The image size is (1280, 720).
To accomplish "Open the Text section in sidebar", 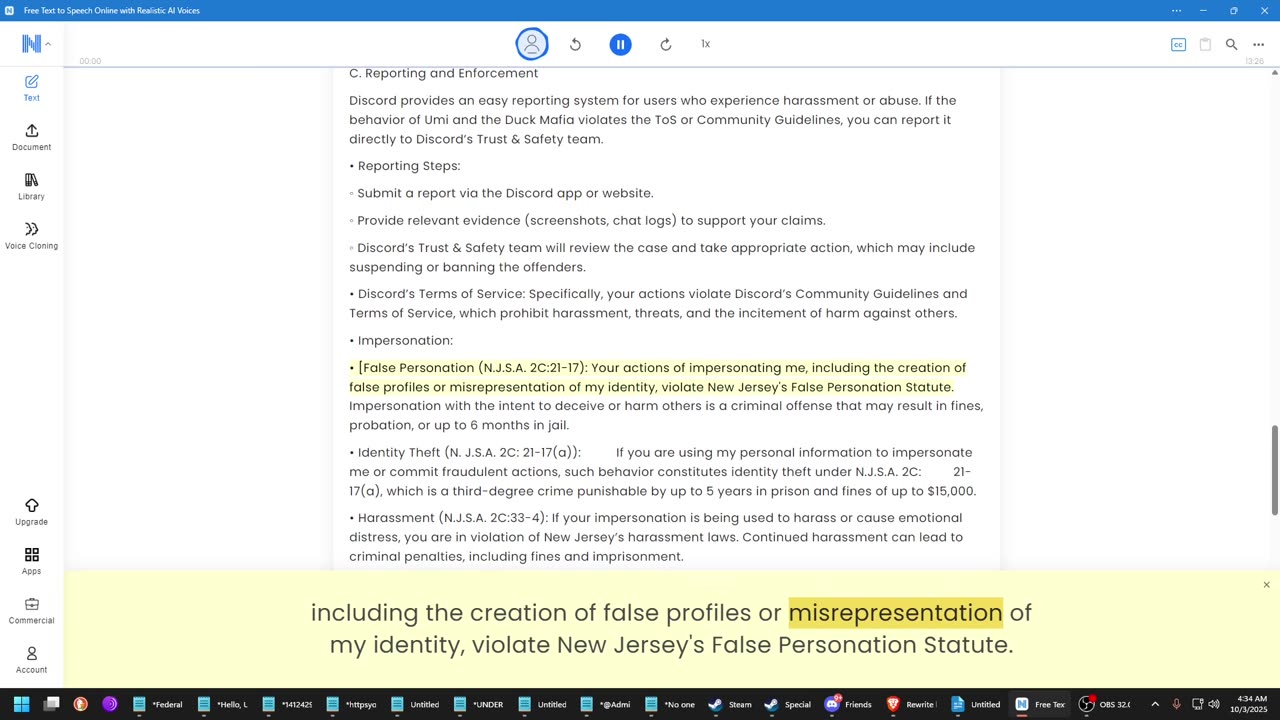I will click(x=31, y=88).
